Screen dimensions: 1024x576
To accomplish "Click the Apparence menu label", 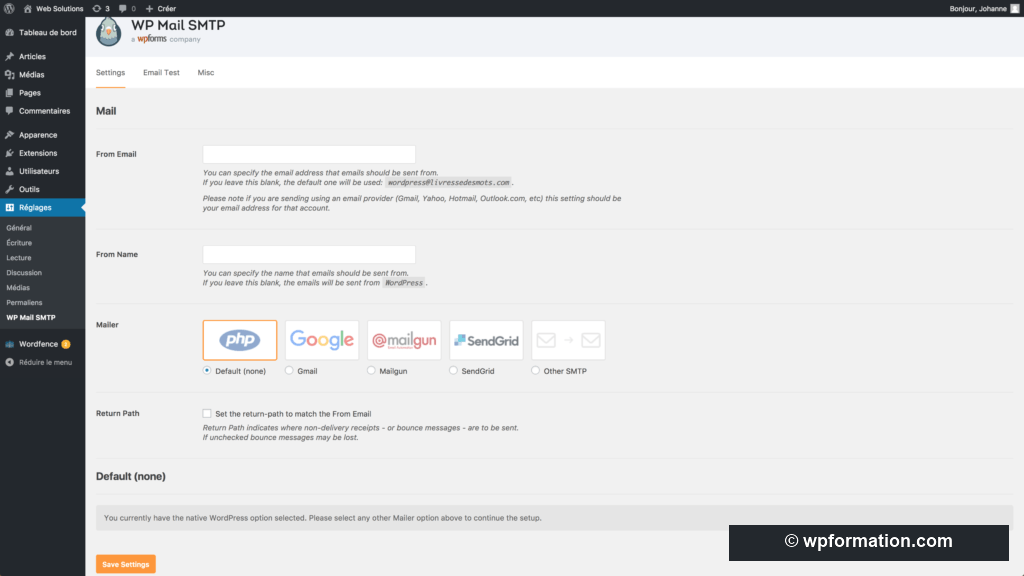I will [38, 135].
